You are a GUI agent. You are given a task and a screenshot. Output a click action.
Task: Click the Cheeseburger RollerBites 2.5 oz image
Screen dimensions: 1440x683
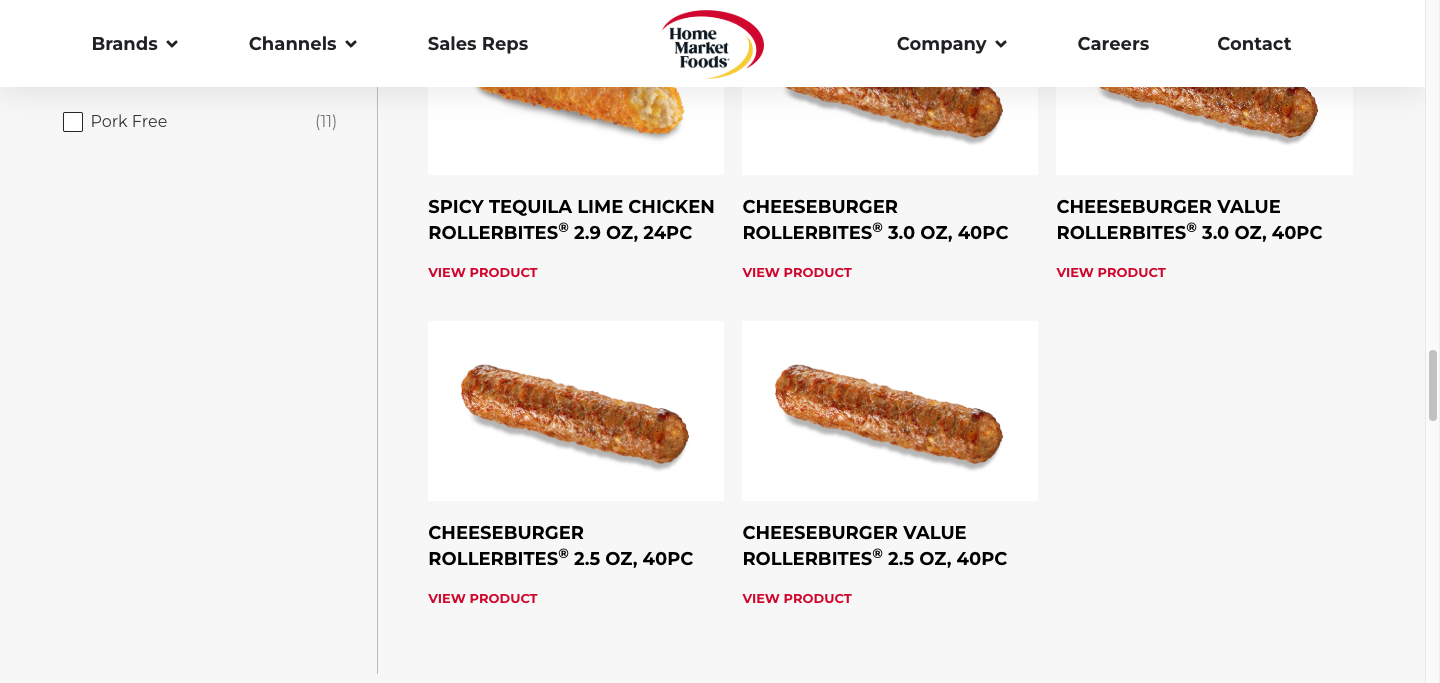(x=576, y=411)
